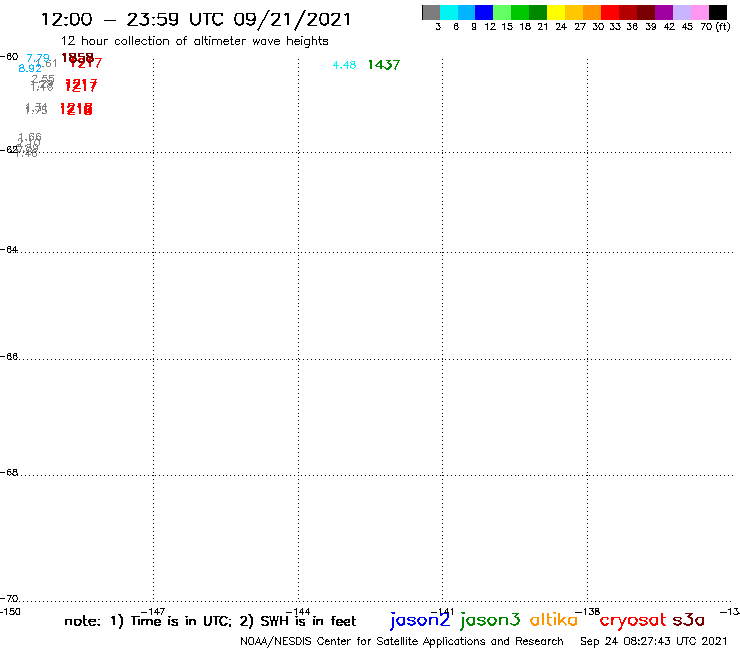Pick the bright red swatch in the color scale
The width and height of the screenshot is (740, 650).
[x=610, y=12]
